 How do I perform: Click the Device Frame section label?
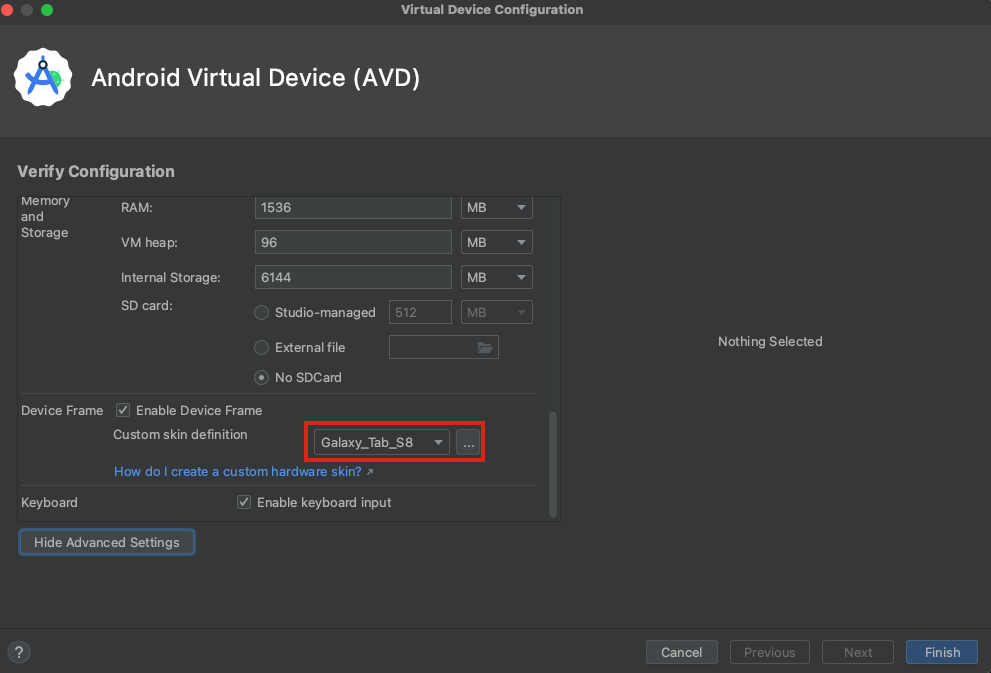[62, 411]
